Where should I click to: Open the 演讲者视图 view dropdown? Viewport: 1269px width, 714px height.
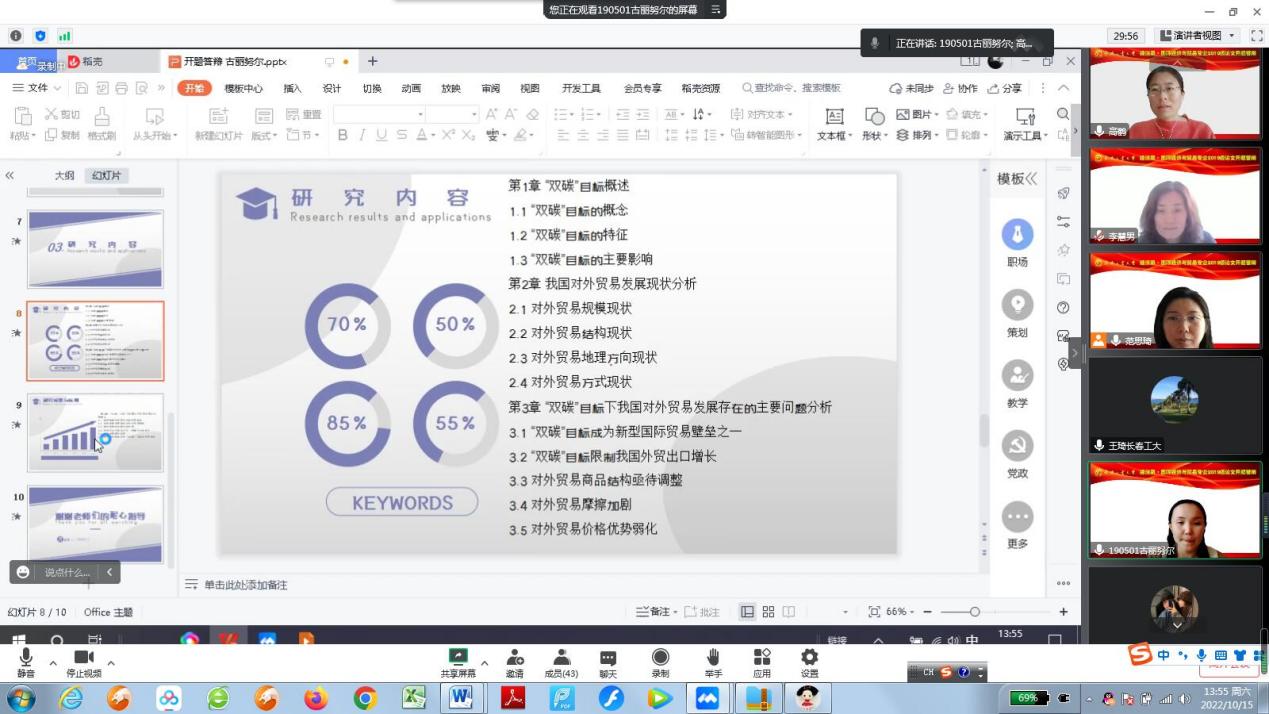(1198, 35)
